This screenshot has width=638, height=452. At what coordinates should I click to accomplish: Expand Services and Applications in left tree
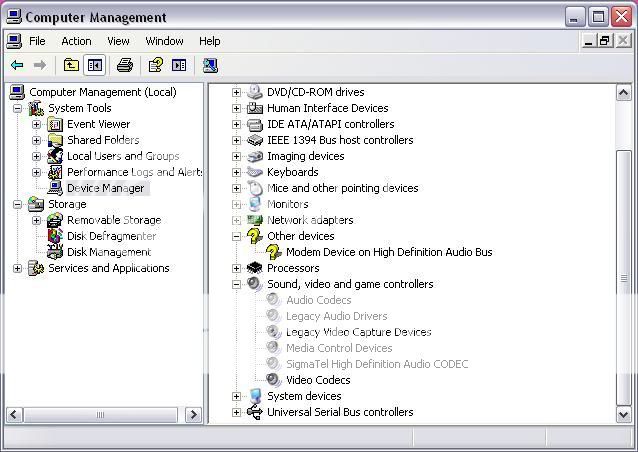coord(18,268)
